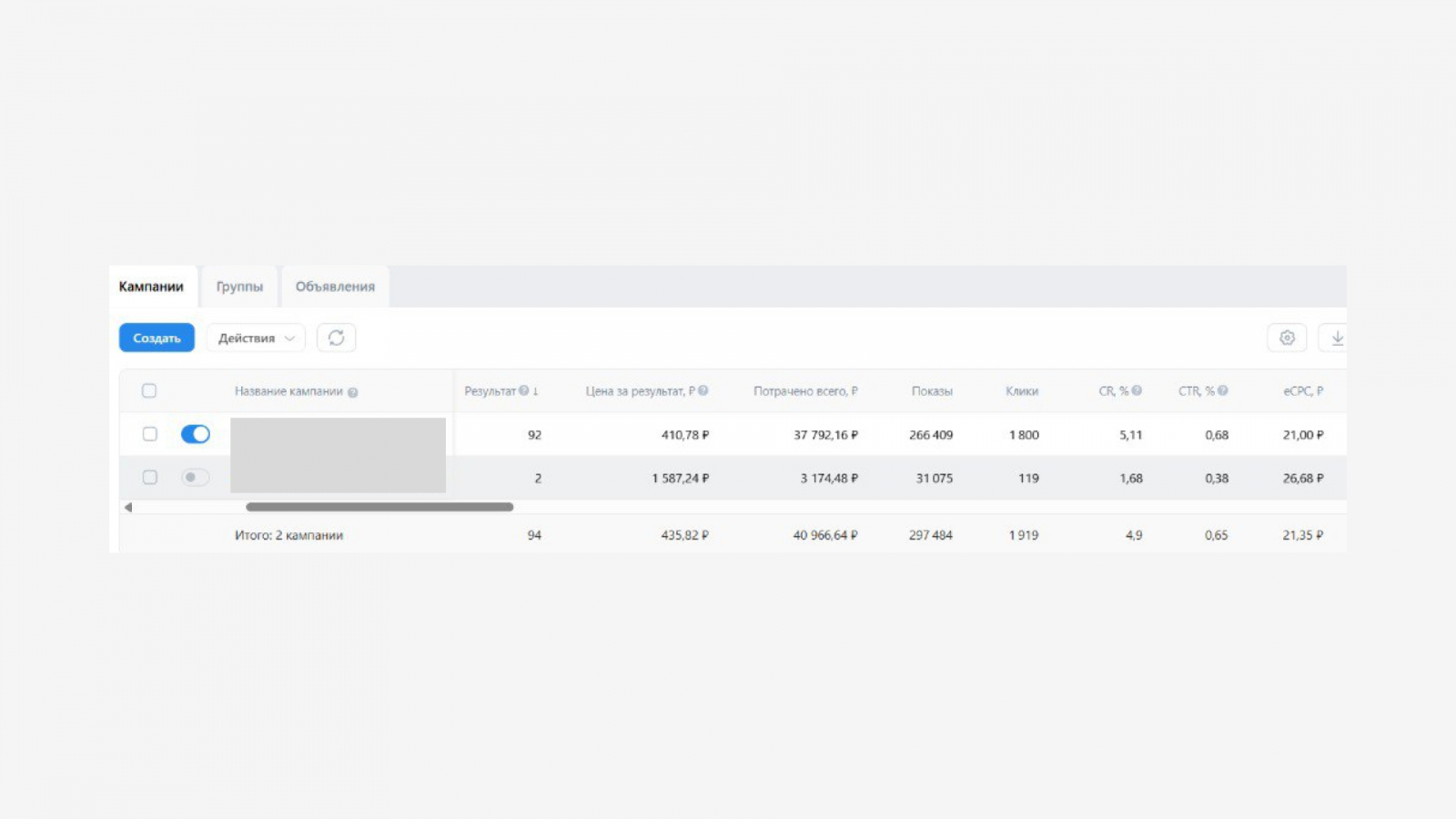
Task: Click the total results value 94
Action: [x=534, y=535]
